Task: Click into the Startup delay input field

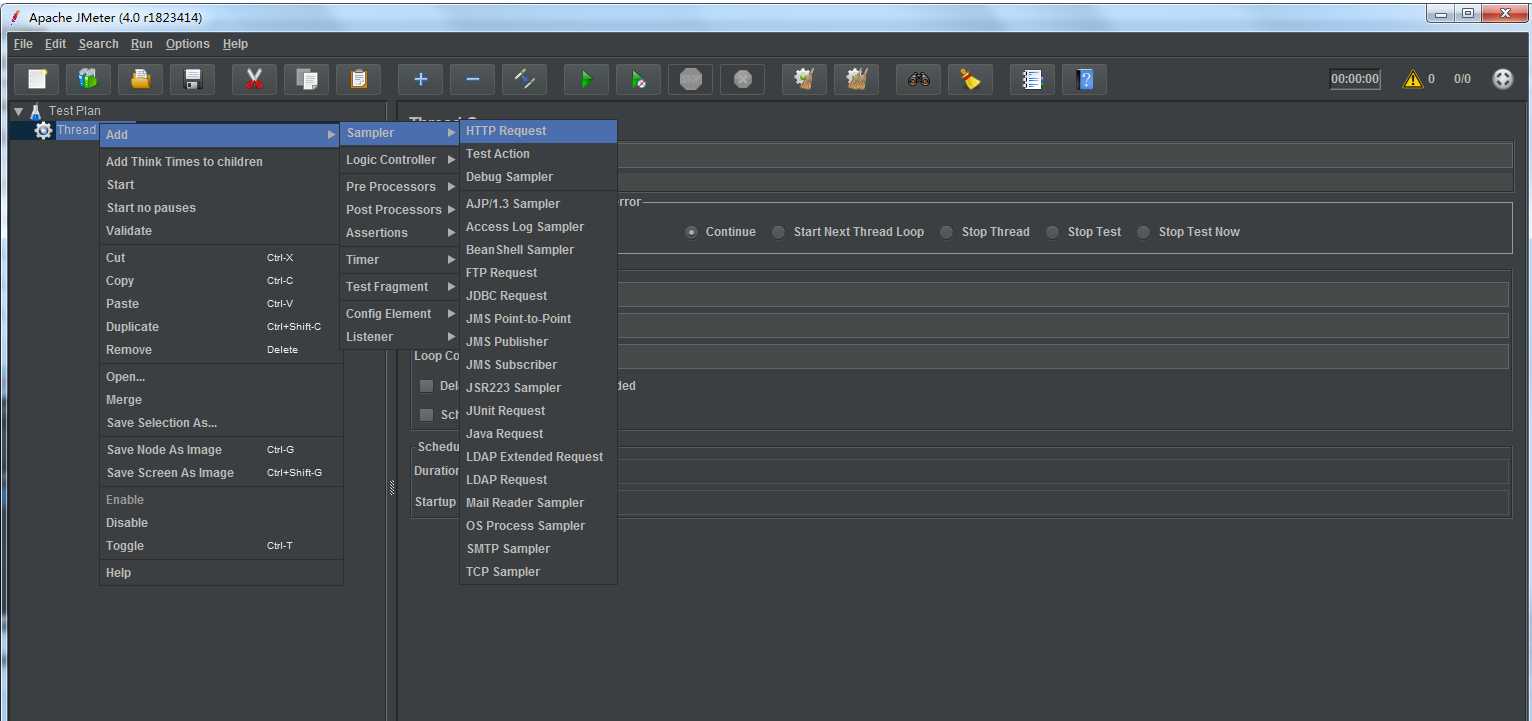Action: pyautogui.click(x=1063, y=502)
